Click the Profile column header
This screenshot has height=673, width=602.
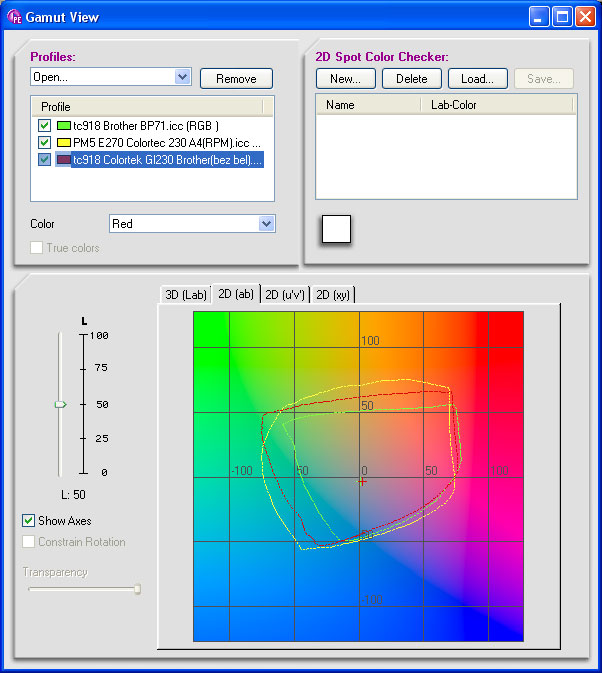point(148,106)
